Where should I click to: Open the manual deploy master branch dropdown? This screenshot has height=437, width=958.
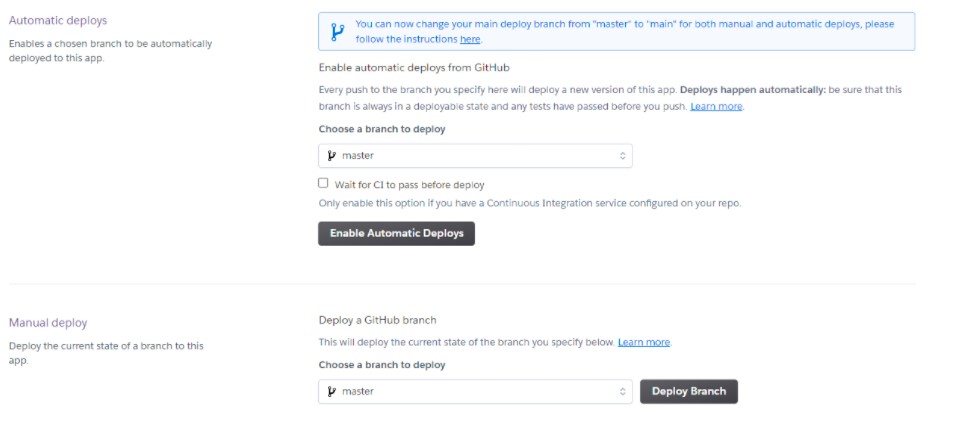tap(475, 391)
